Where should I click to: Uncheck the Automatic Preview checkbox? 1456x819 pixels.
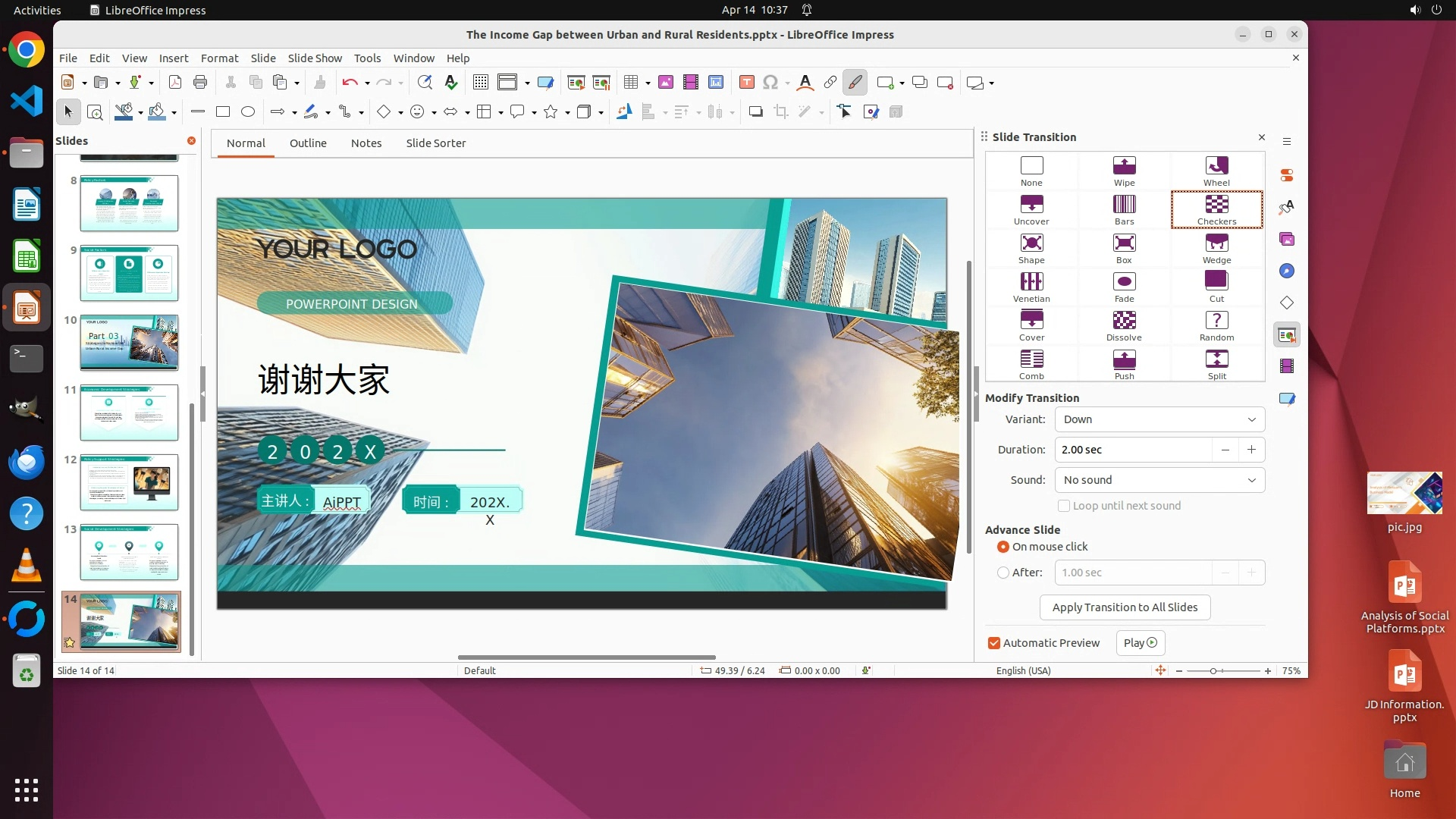click(993, 643)
